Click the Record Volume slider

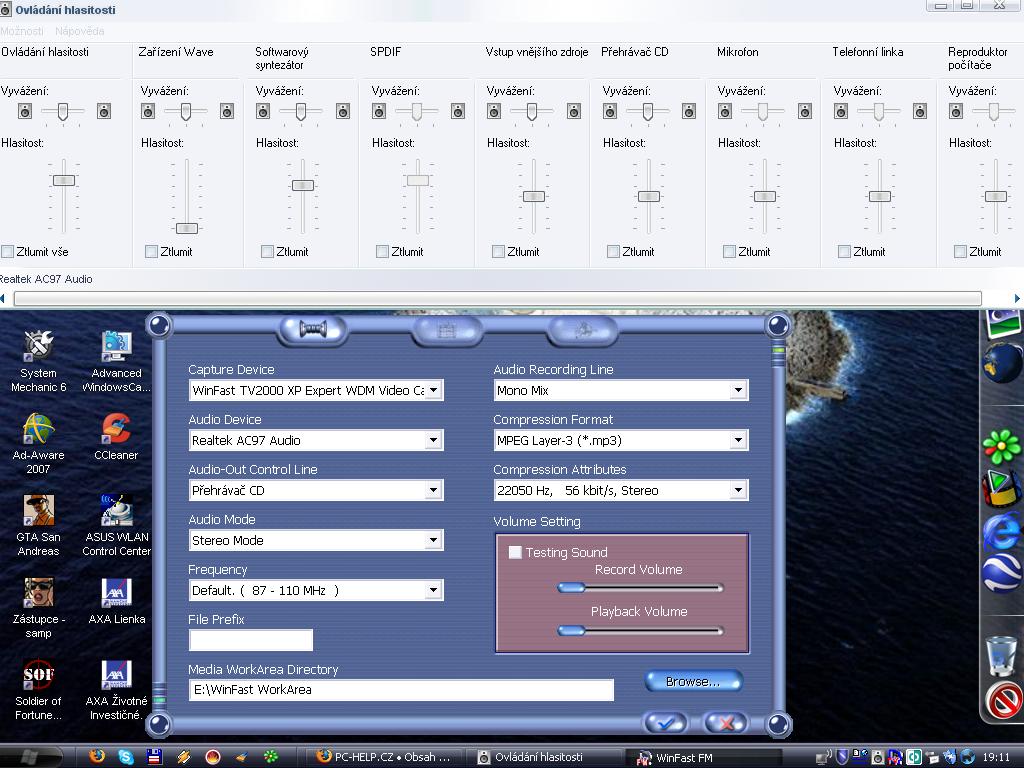click(x=640, y=588)
